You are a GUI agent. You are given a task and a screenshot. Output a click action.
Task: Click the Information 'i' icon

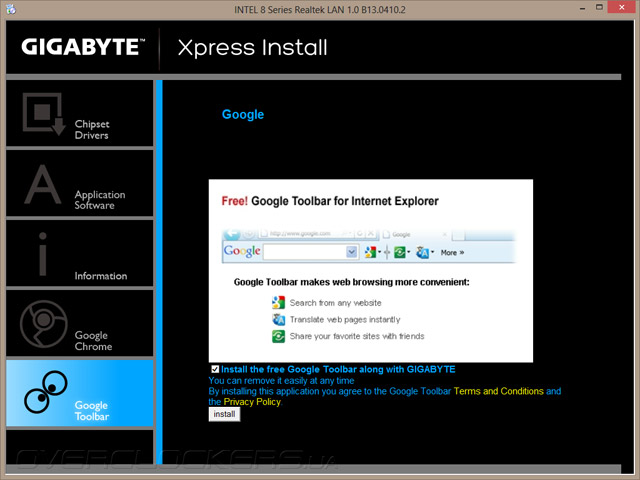pyautogui.click(x=43, y=254)
